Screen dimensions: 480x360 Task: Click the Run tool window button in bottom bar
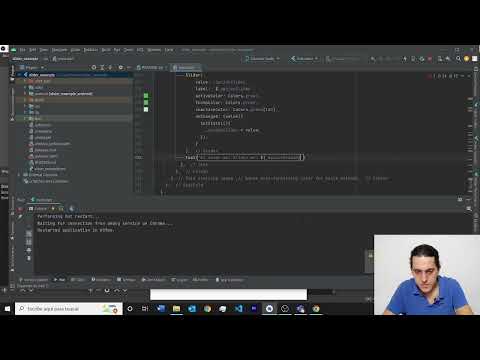click(60, 280)
